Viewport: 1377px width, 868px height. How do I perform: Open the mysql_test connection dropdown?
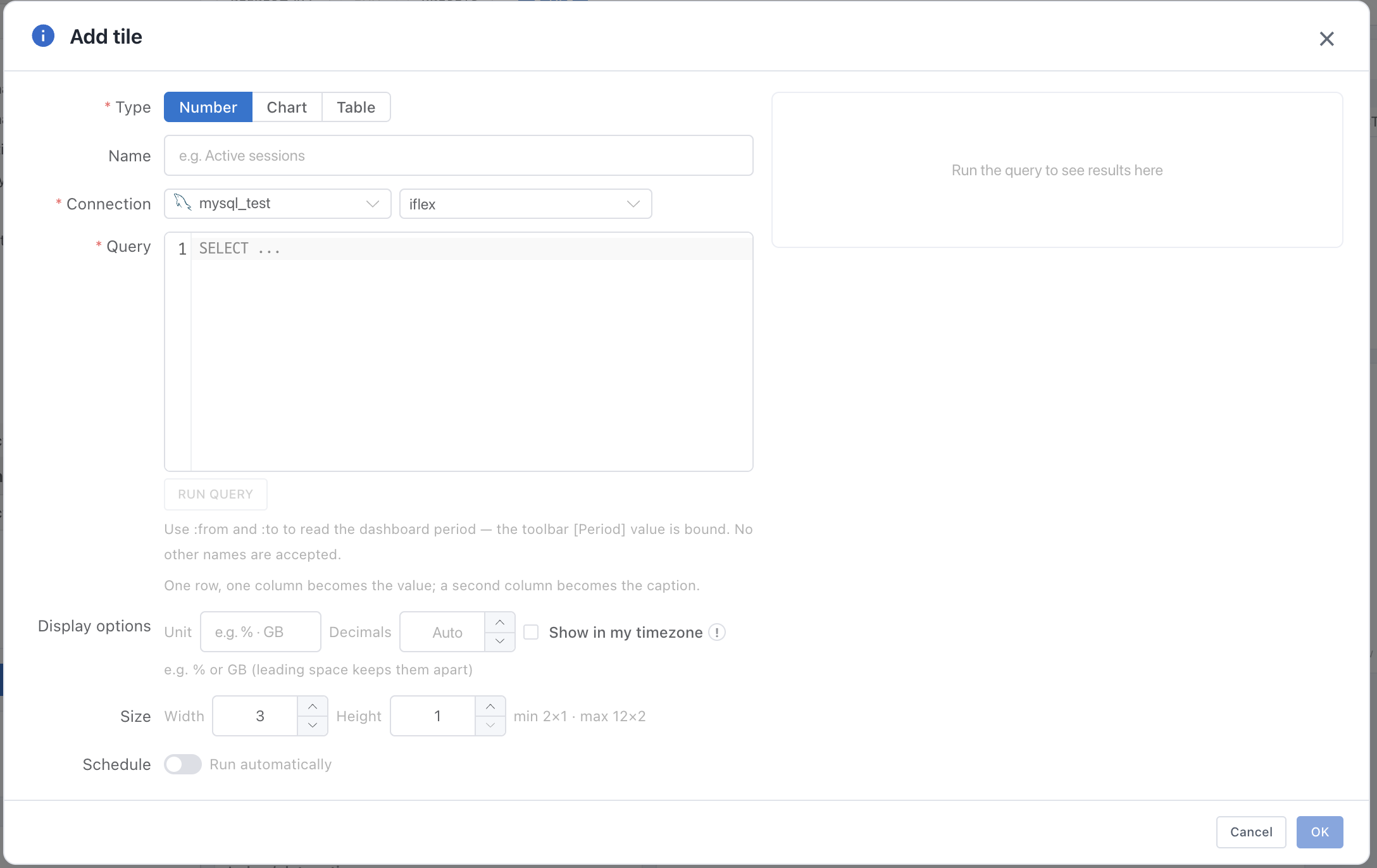(x=277, y=204)
